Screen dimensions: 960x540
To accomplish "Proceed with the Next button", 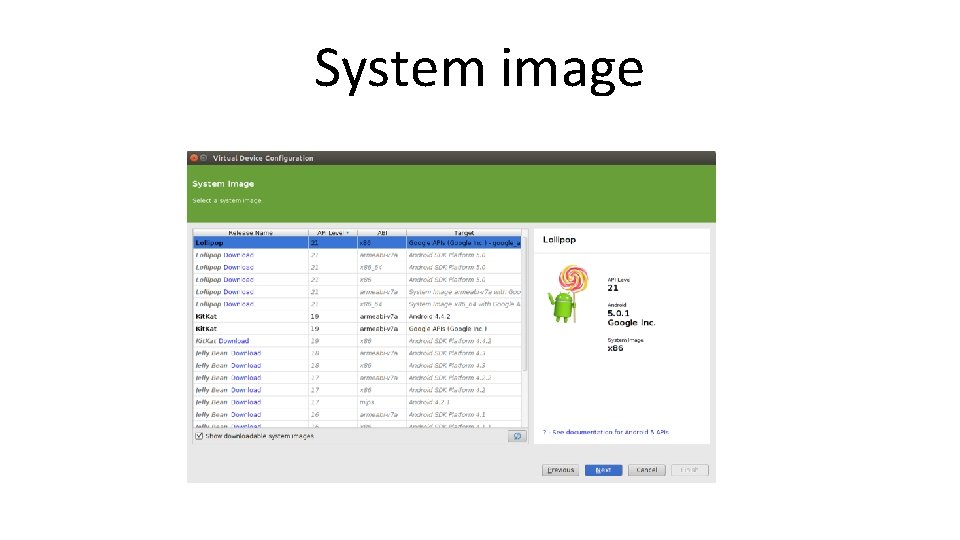I will coord(603,470).
